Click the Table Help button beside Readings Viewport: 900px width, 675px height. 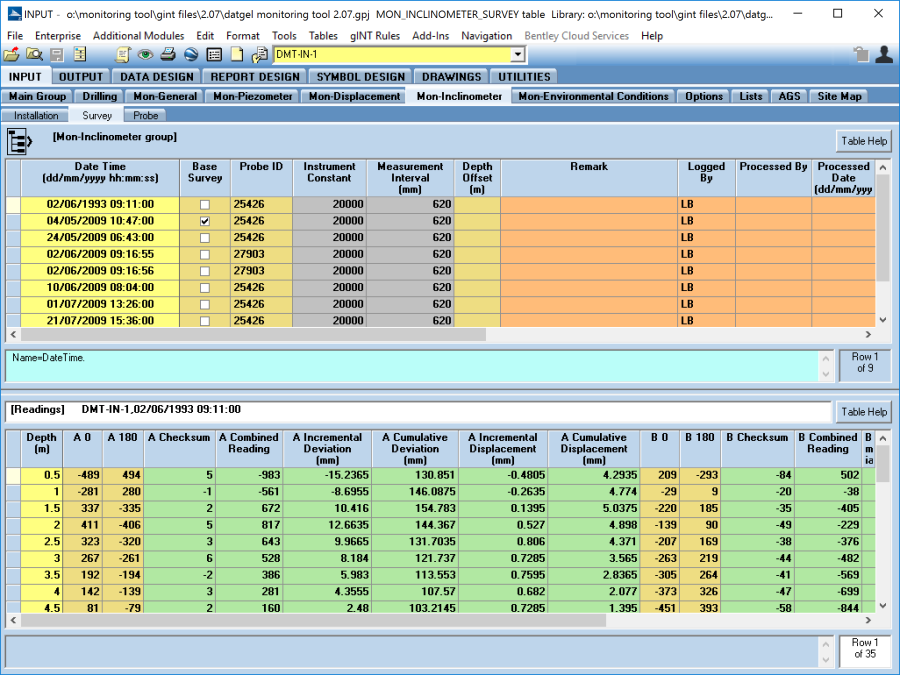pos(863,412)
